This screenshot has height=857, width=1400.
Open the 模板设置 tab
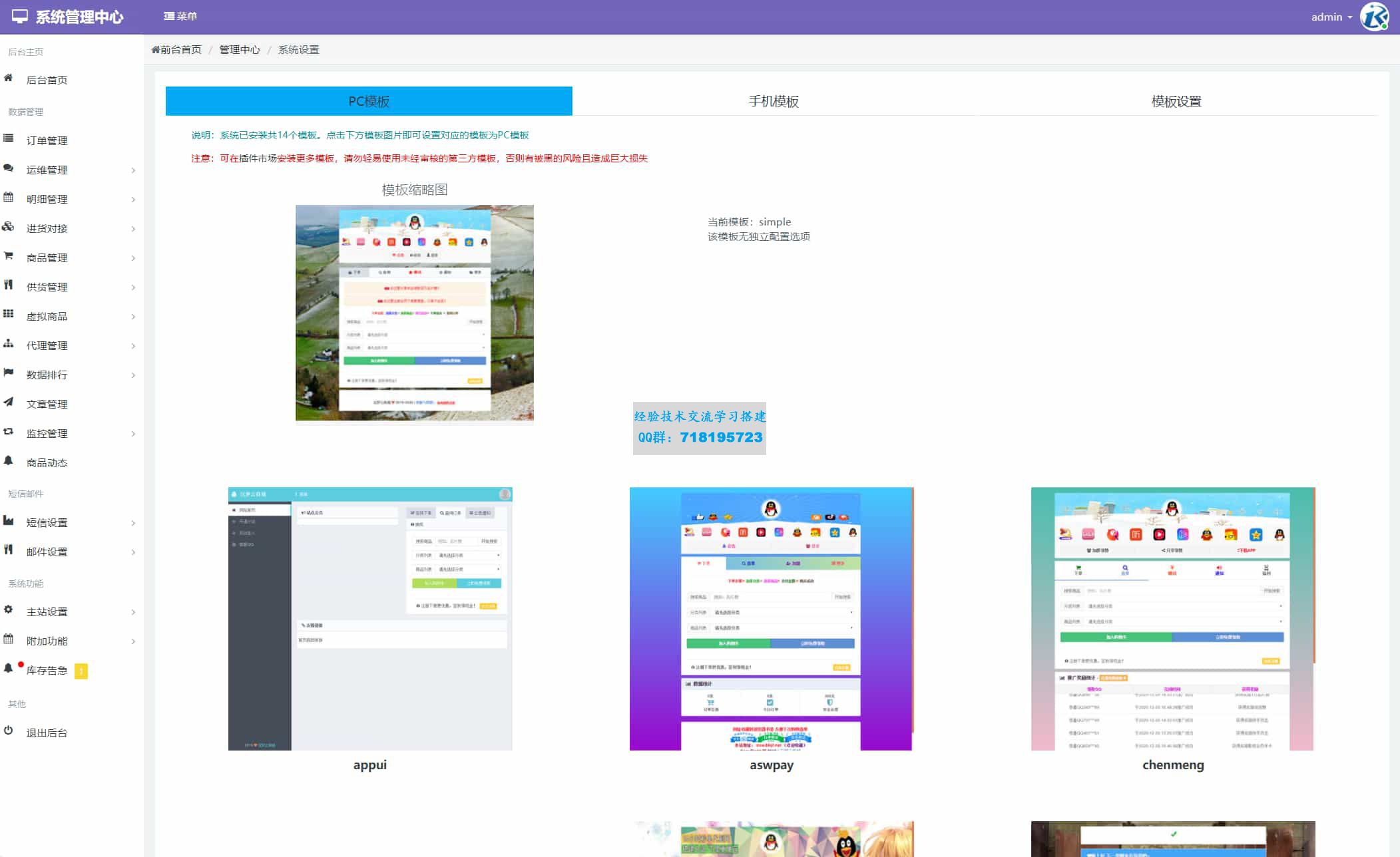(1176, 101)
